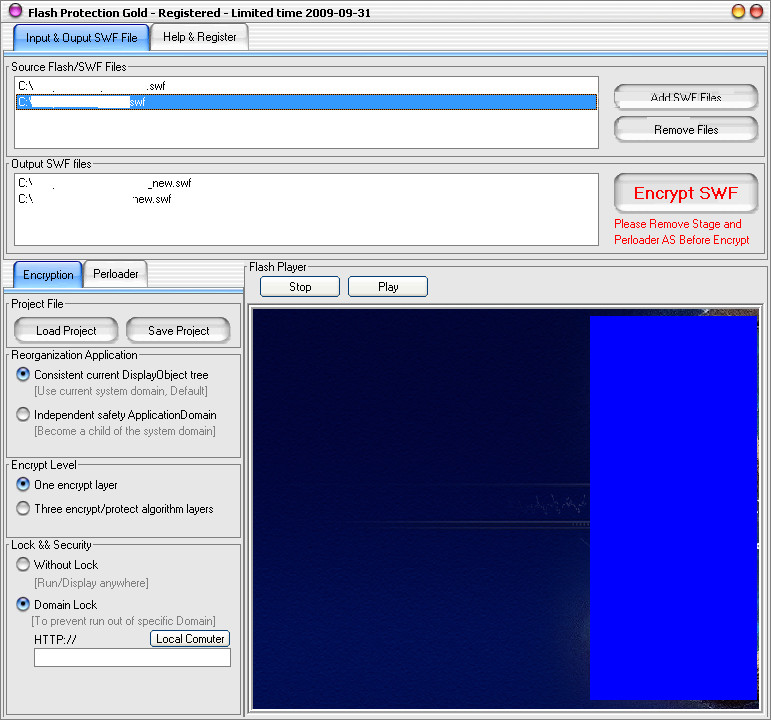
Task: Close window with the red round button
Action: (756, 11)
